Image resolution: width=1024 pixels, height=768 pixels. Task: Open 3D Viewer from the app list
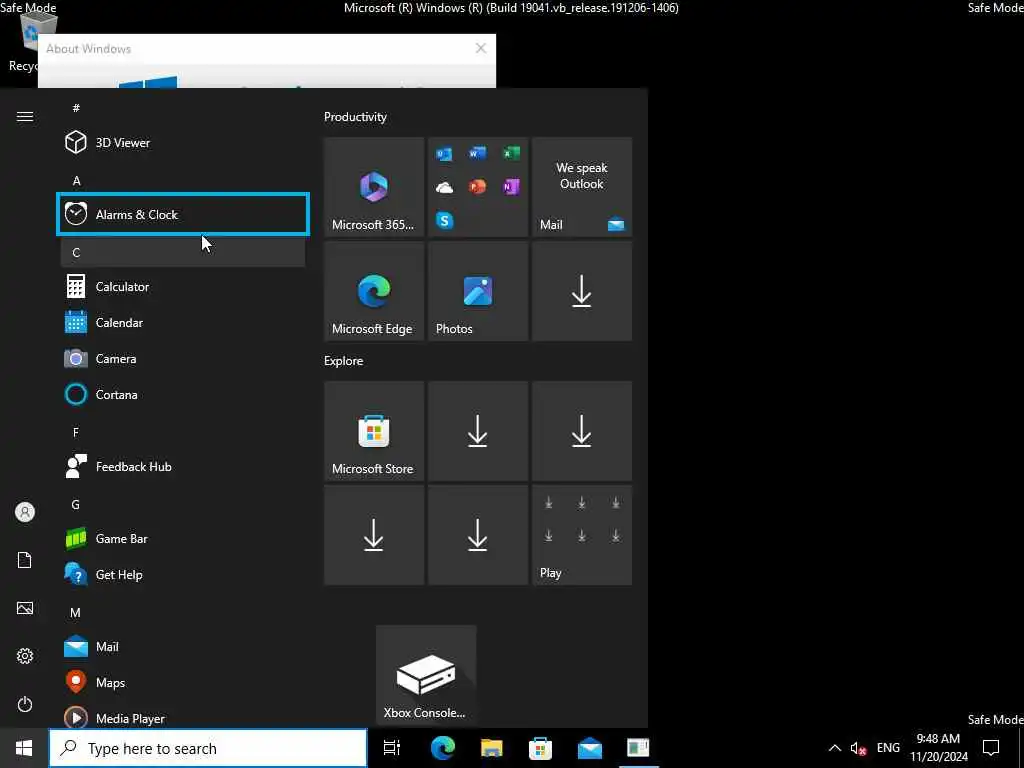(x=183, y=142)
